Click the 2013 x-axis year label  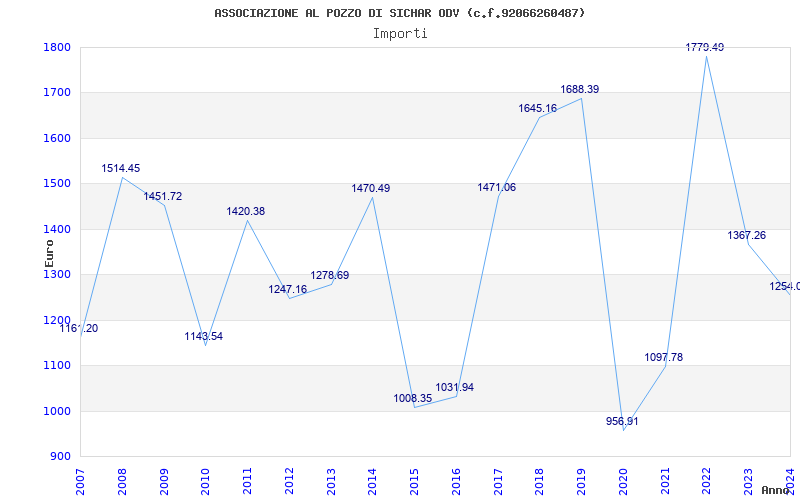331,481
